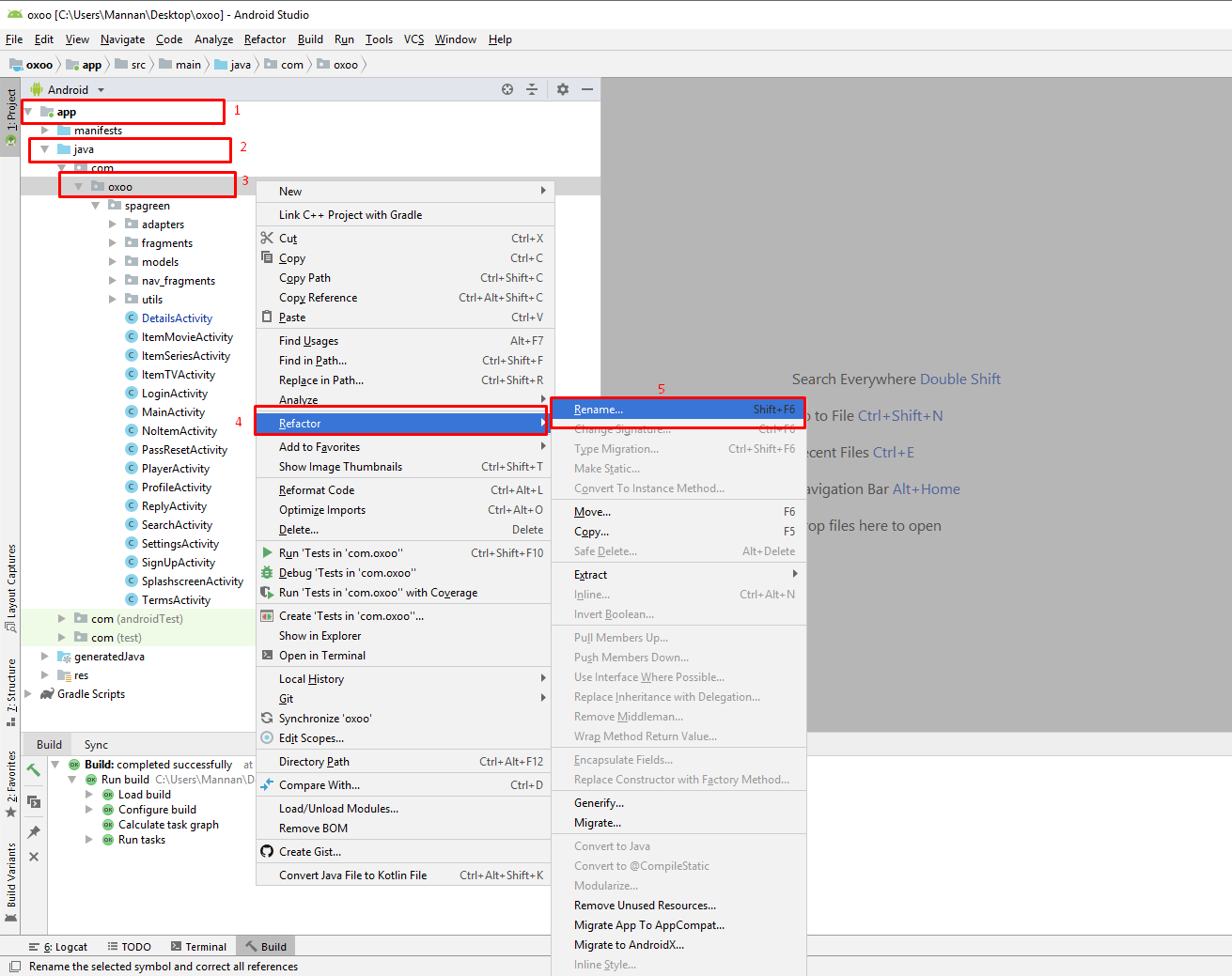This screenshot has width=1232, height=976.
Task: Toggle the 1: Project side tab
Action: click(11, 116)
